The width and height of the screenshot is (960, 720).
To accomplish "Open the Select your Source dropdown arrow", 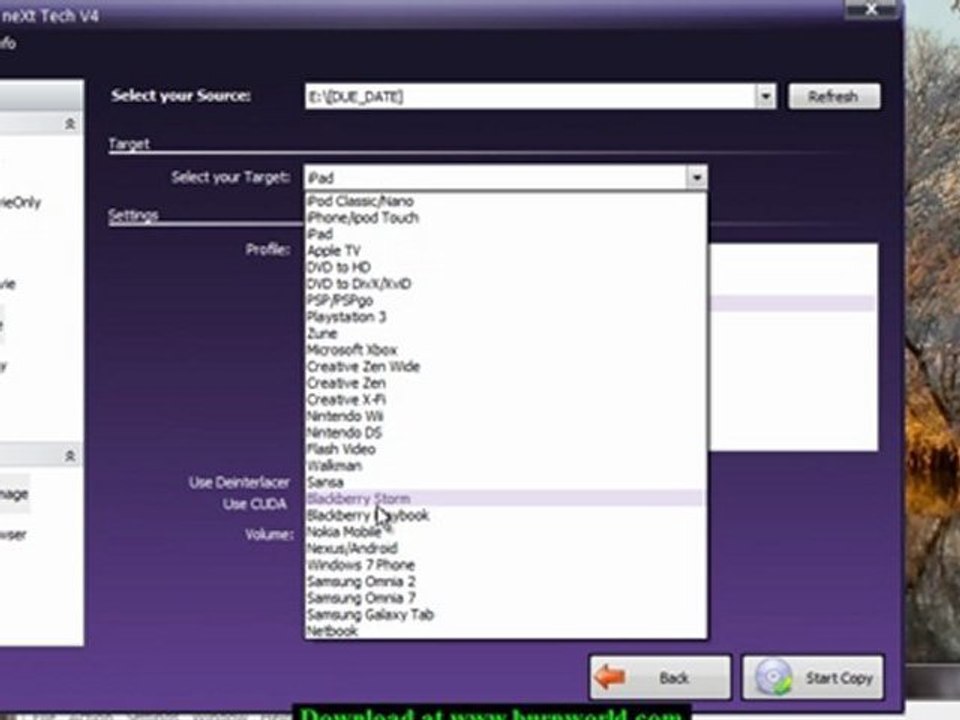I will tap(765, 96).
